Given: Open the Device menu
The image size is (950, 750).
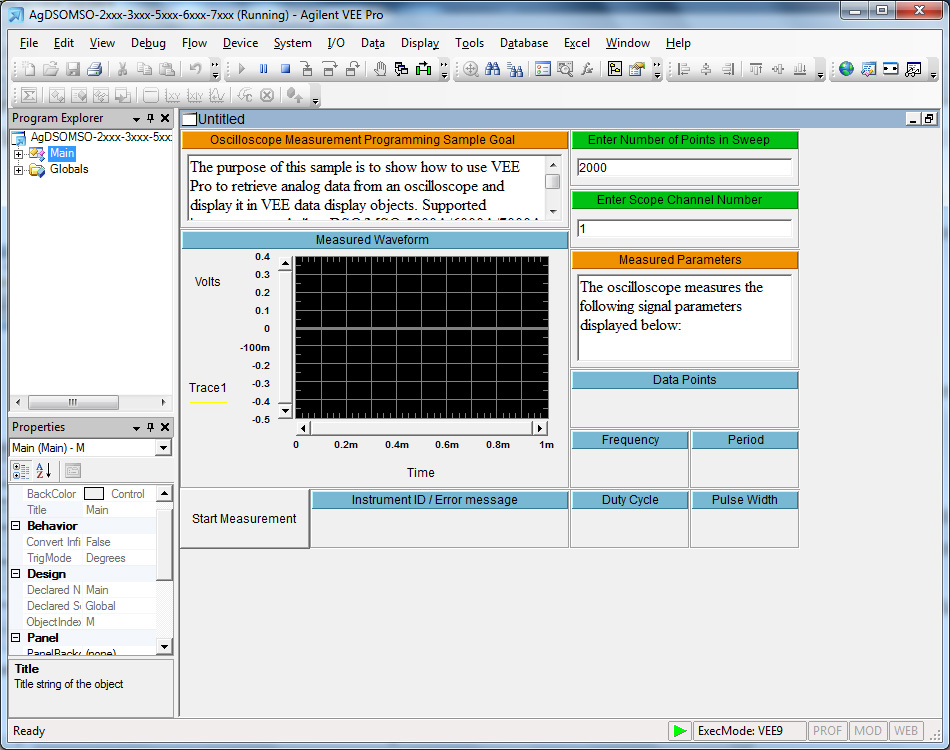Looking at the screenshot, I should click(240, 43).
